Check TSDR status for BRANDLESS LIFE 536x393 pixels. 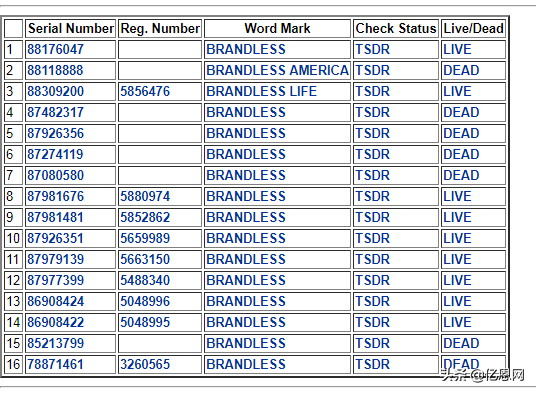point(373,92)
